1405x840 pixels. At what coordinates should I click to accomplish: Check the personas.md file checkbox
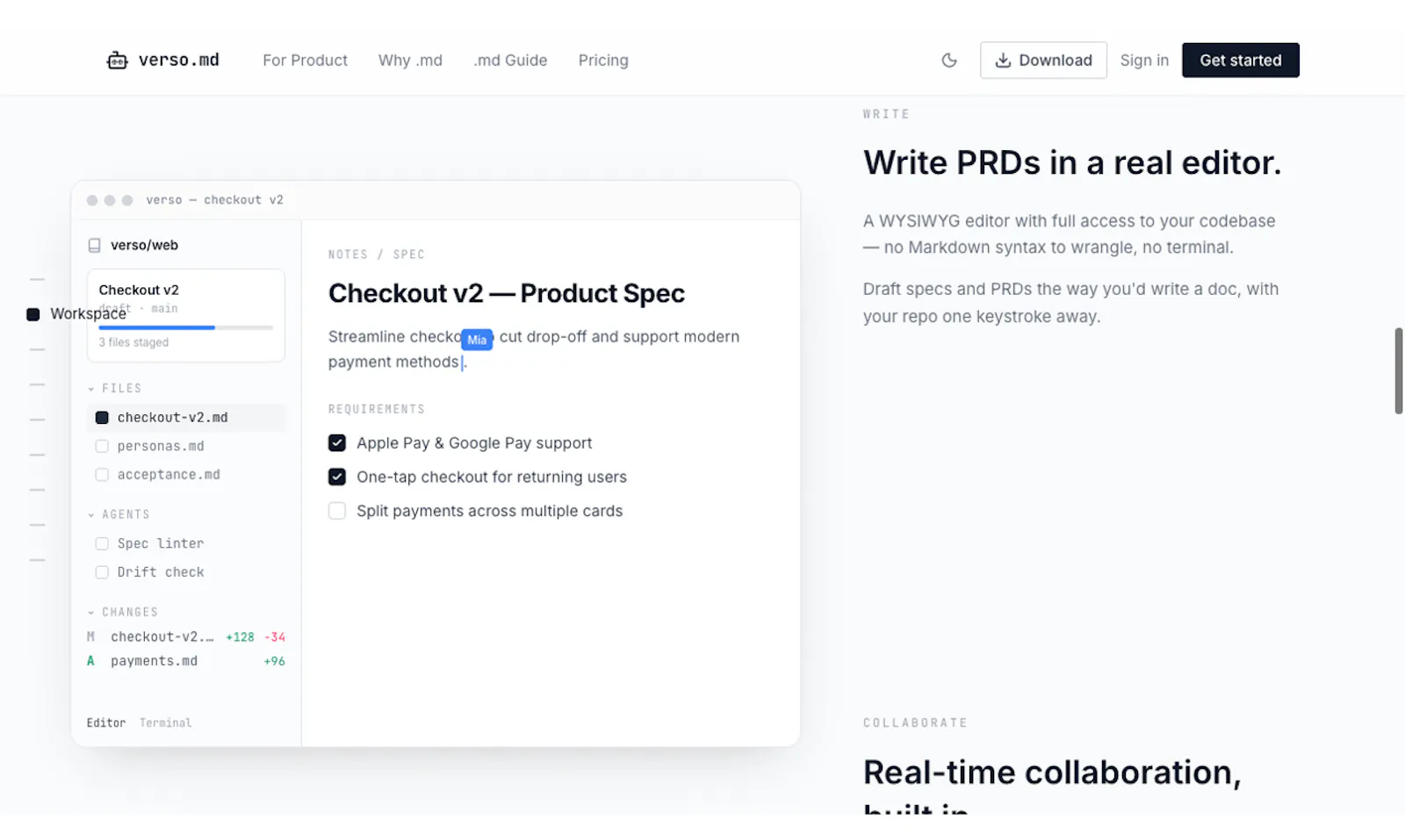pyautogui.click(x=102, y=446)
